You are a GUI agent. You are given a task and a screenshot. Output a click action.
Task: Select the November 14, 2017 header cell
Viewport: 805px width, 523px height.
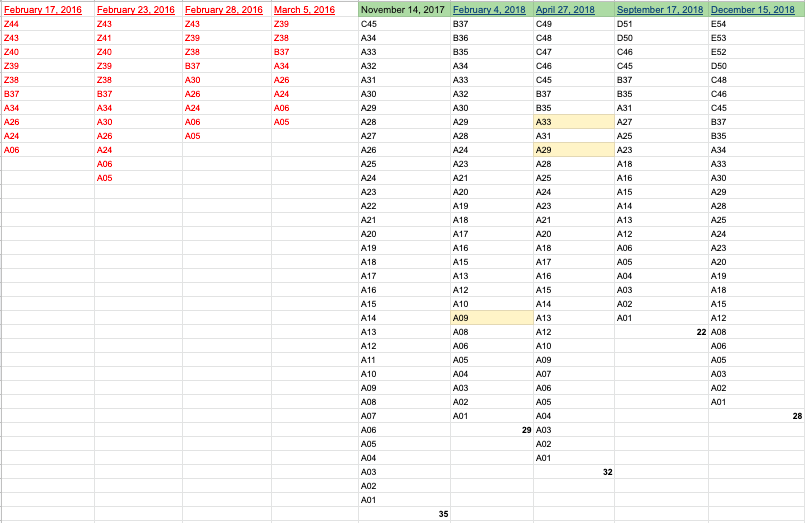(405, 10)
